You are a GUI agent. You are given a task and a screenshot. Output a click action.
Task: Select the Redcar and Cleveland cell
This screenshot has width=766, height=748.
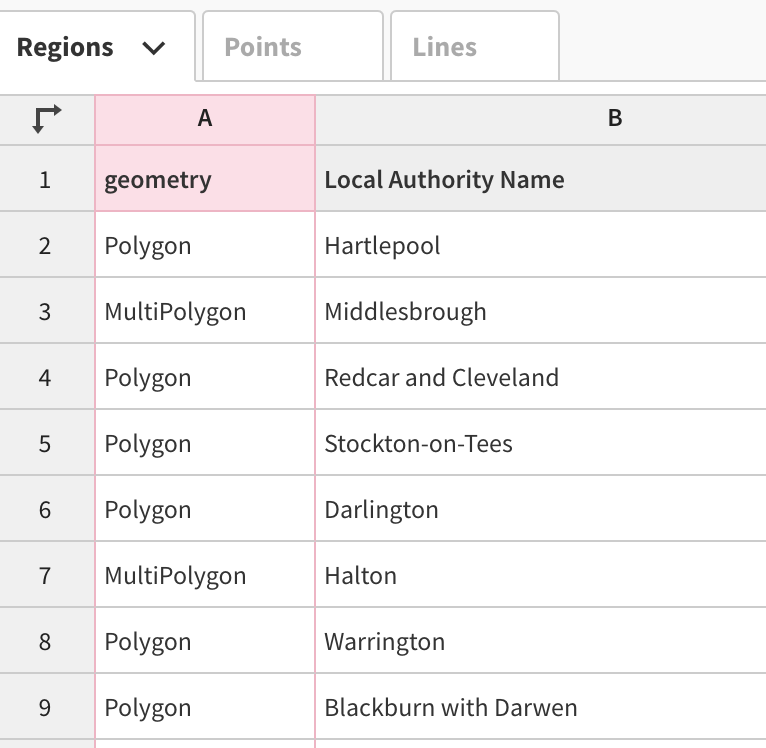click(541, 376)
